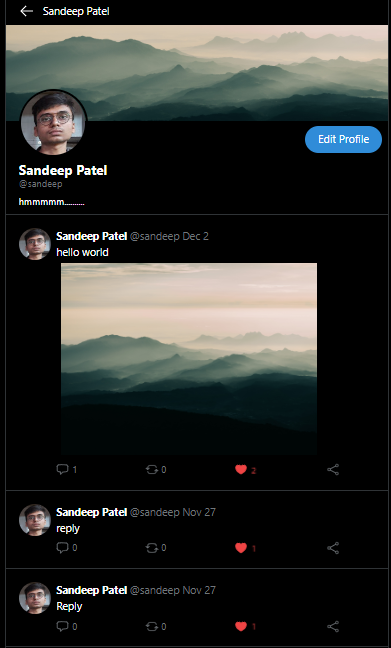Image resolution: width=391 pixels, height=648 pixels.
Task: Click avatar beside the hello world post
Action: [35, 244]
